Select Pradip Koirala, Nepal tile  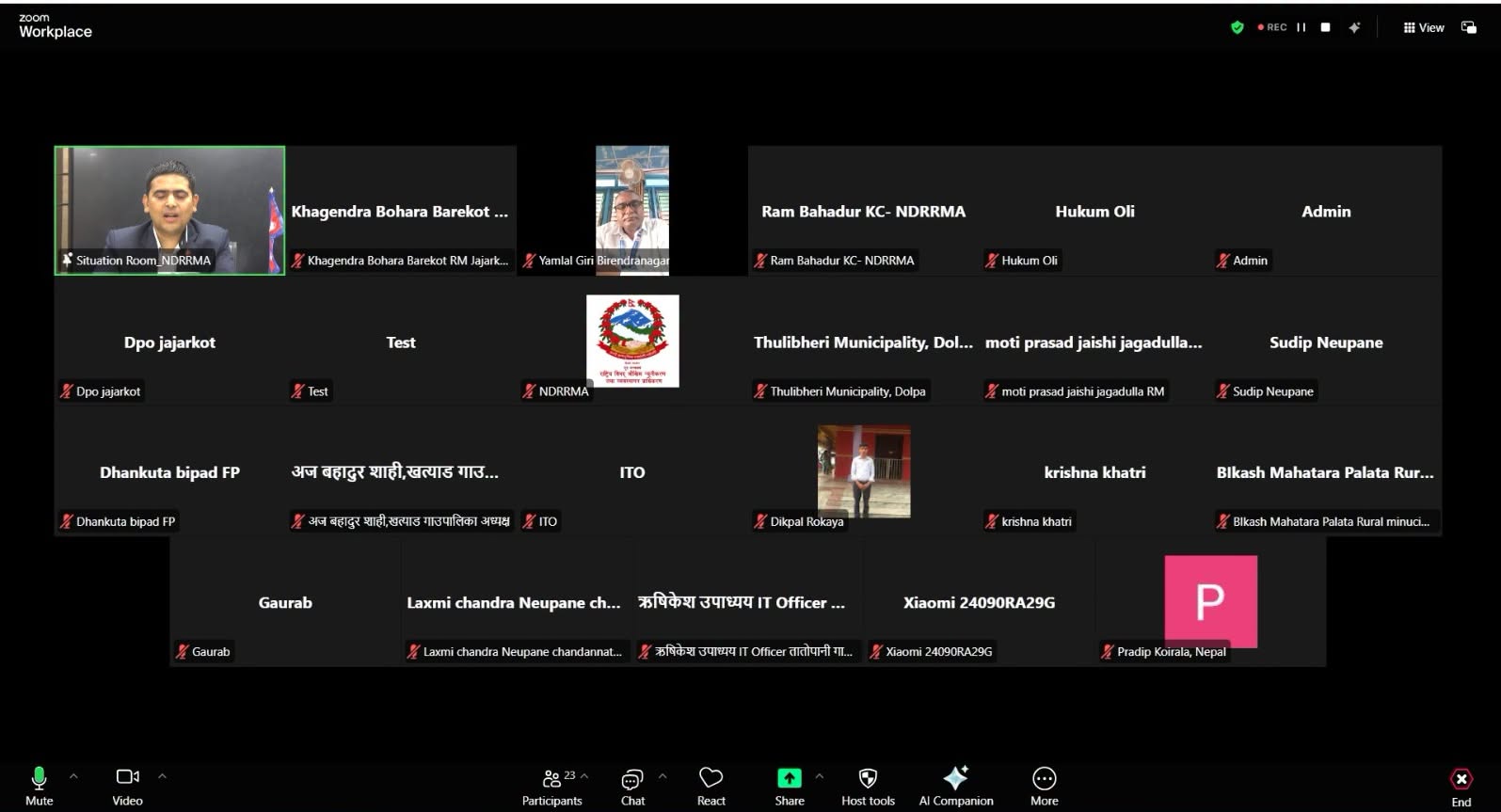[1210, 602]
